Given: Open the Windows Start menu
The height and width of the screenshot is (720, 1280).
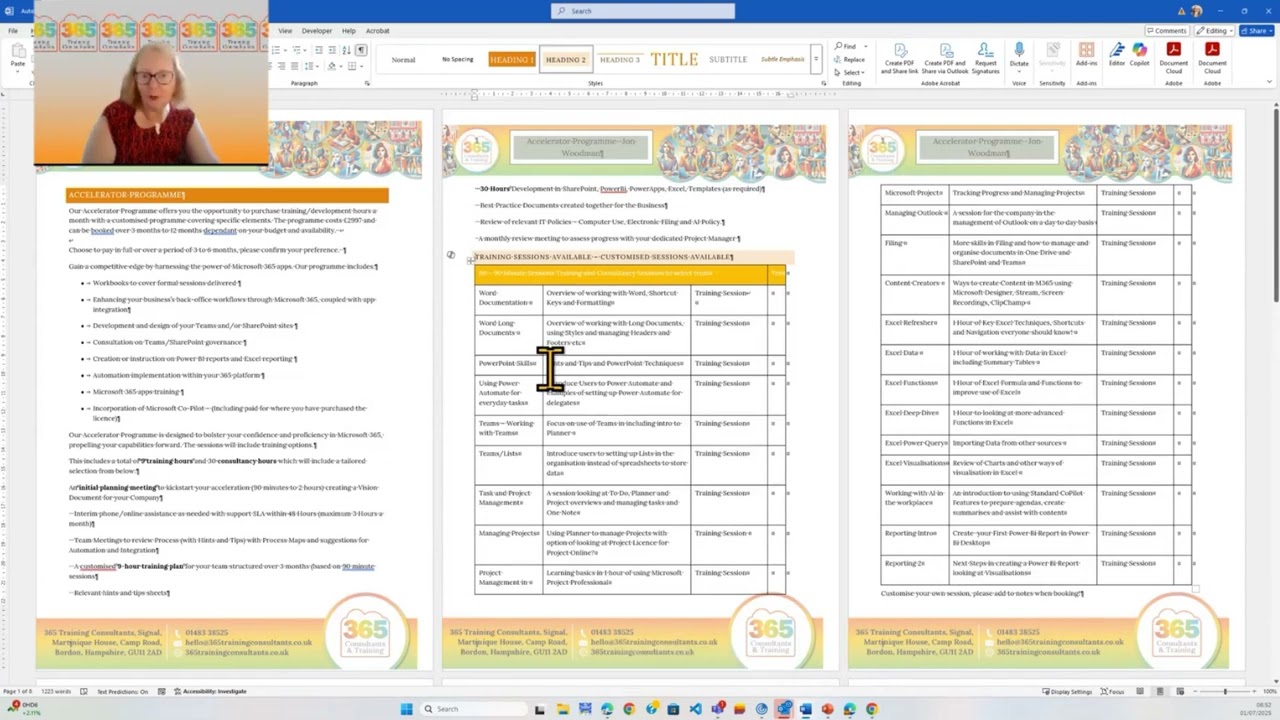Looking at the screenshot, I should 406,709.
